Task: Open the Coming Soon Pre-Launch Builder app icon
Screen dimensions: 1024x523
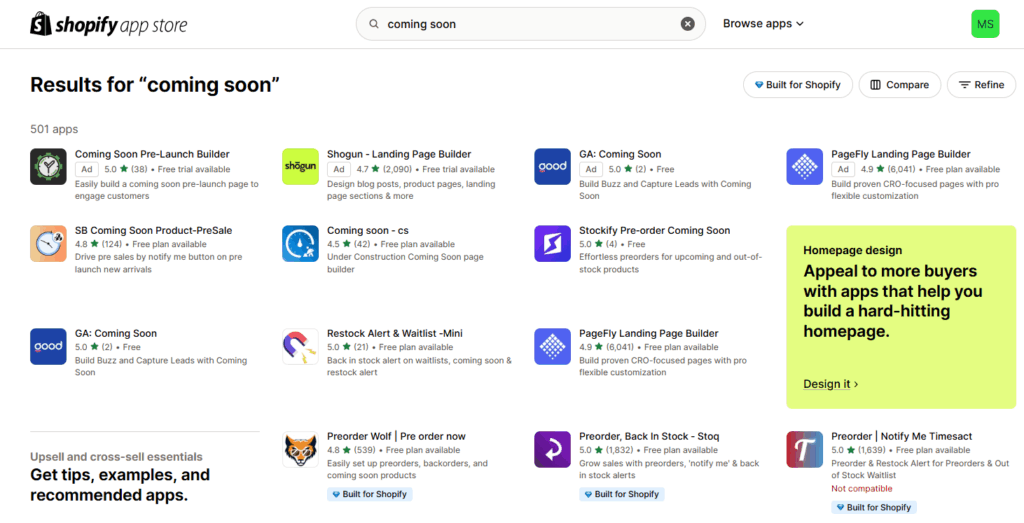Action: 48,166
